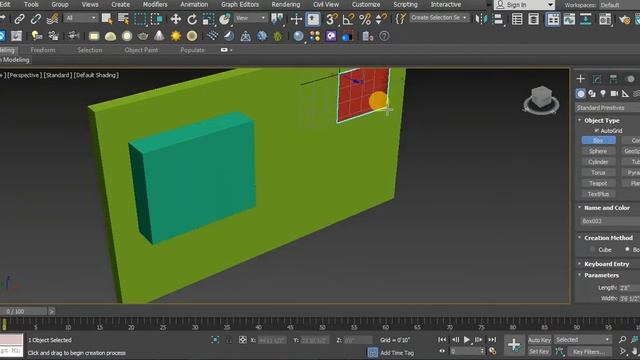Open reference coordinate View dropdown
This screenshot has height=360, width=640.
(x=251, y=18)
